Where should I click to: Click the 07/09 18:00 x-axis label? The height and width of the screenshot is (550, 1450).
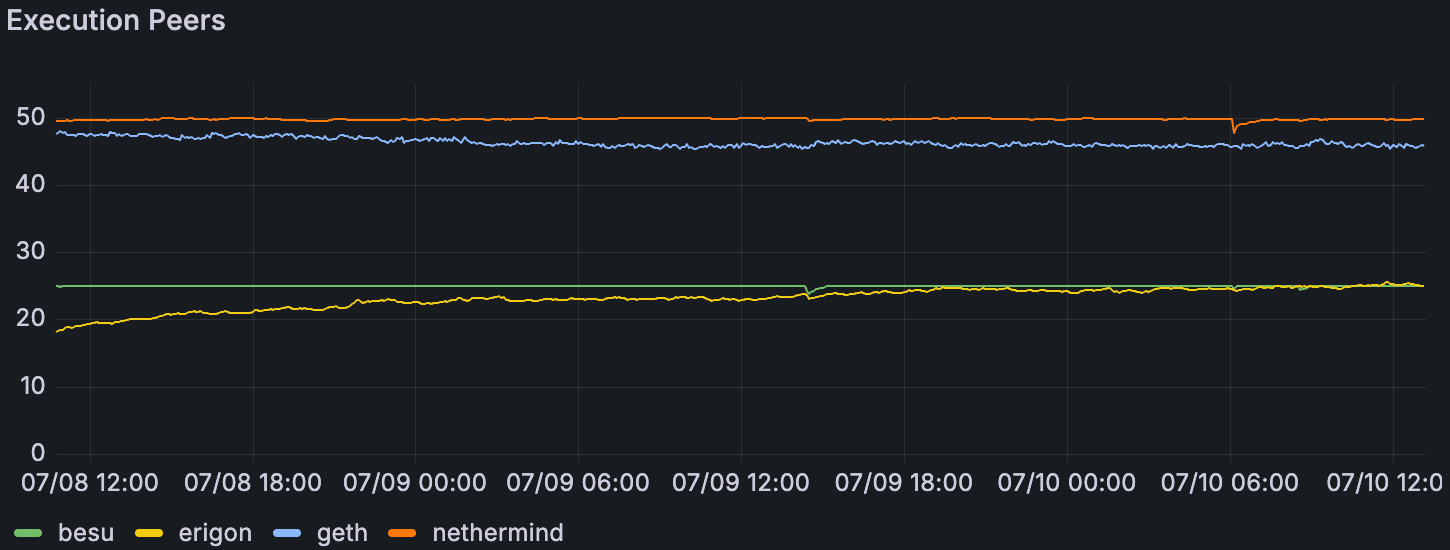pos(903,483)
